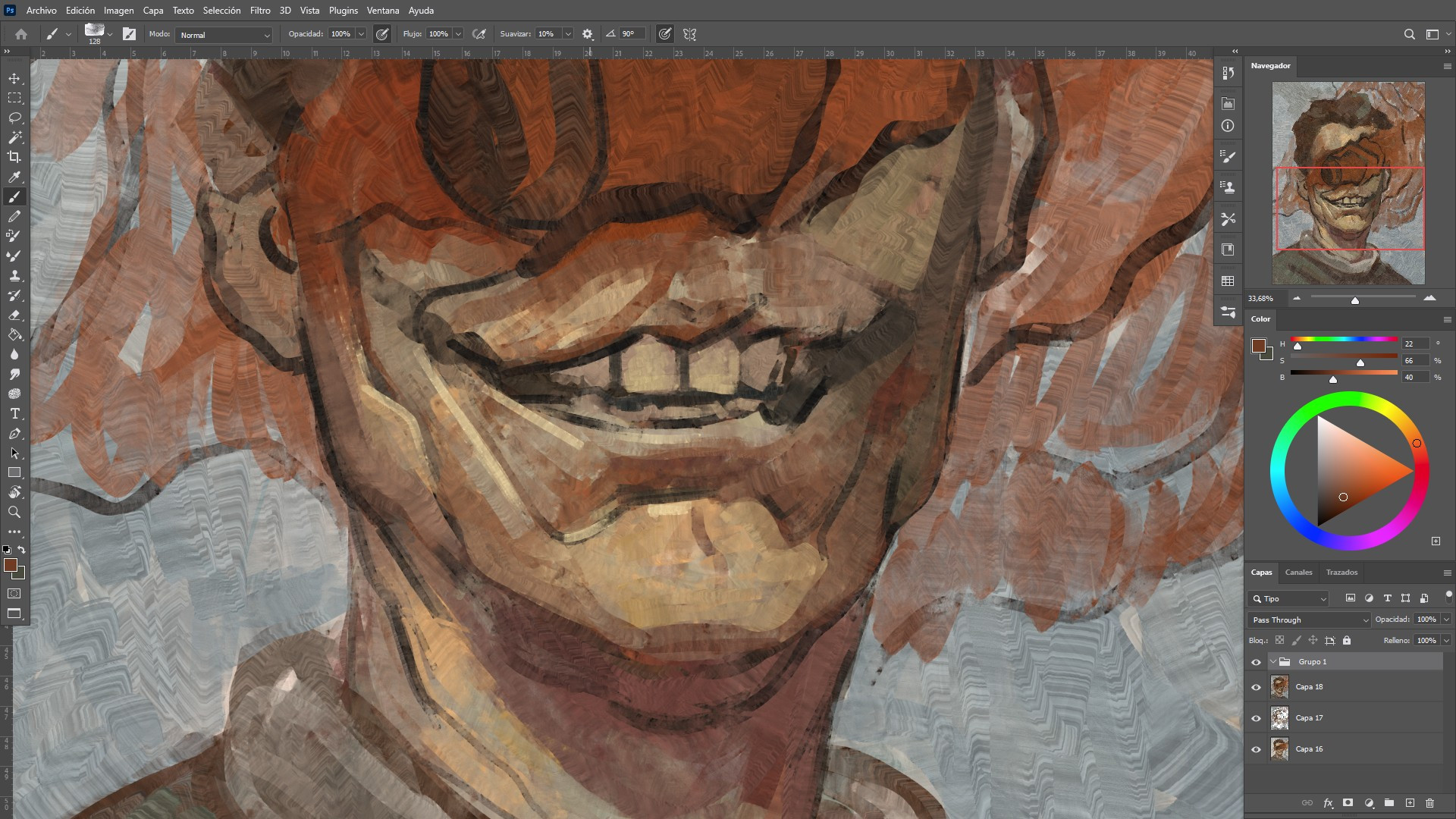Open the Archivo menu
Screen dimensions: 1456x819
pyautogui.click(x=42, y=11)
